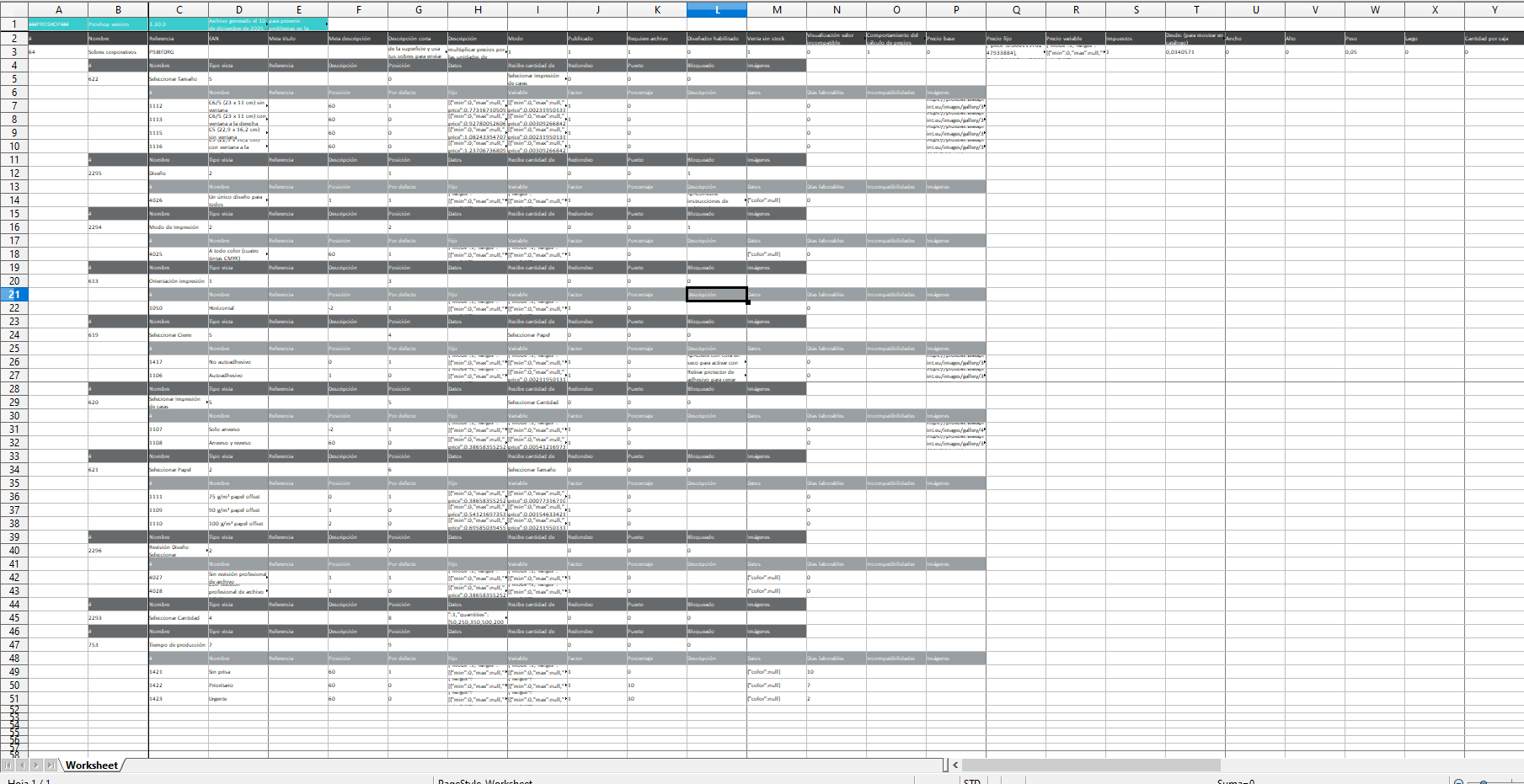Click the cell containing Sobres corporativos
The height and width of the screenshot is (784, 1524).
[x=117, y=52]
